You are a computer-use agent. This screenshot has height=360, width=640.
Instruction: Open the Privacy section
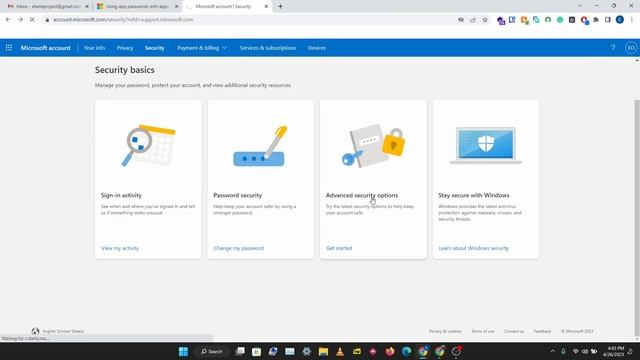tap(124, 48)
